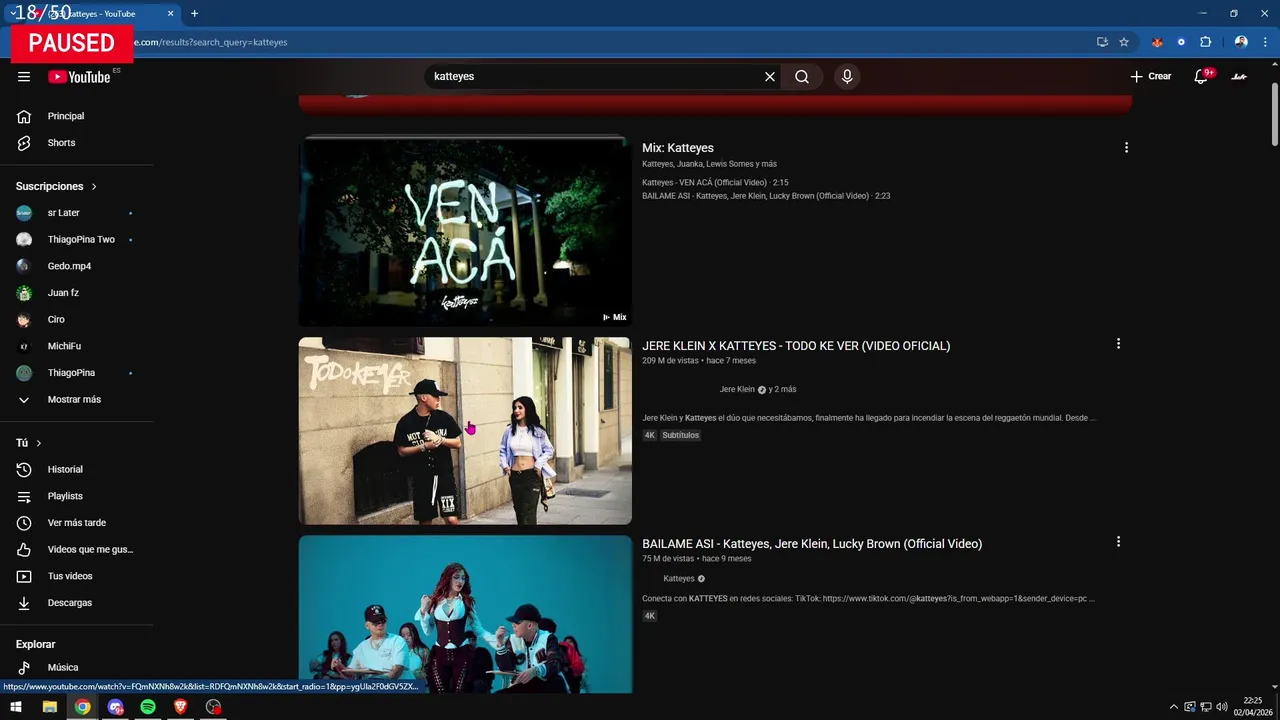Bookmark this page with the star

(x=1124, y=42)
